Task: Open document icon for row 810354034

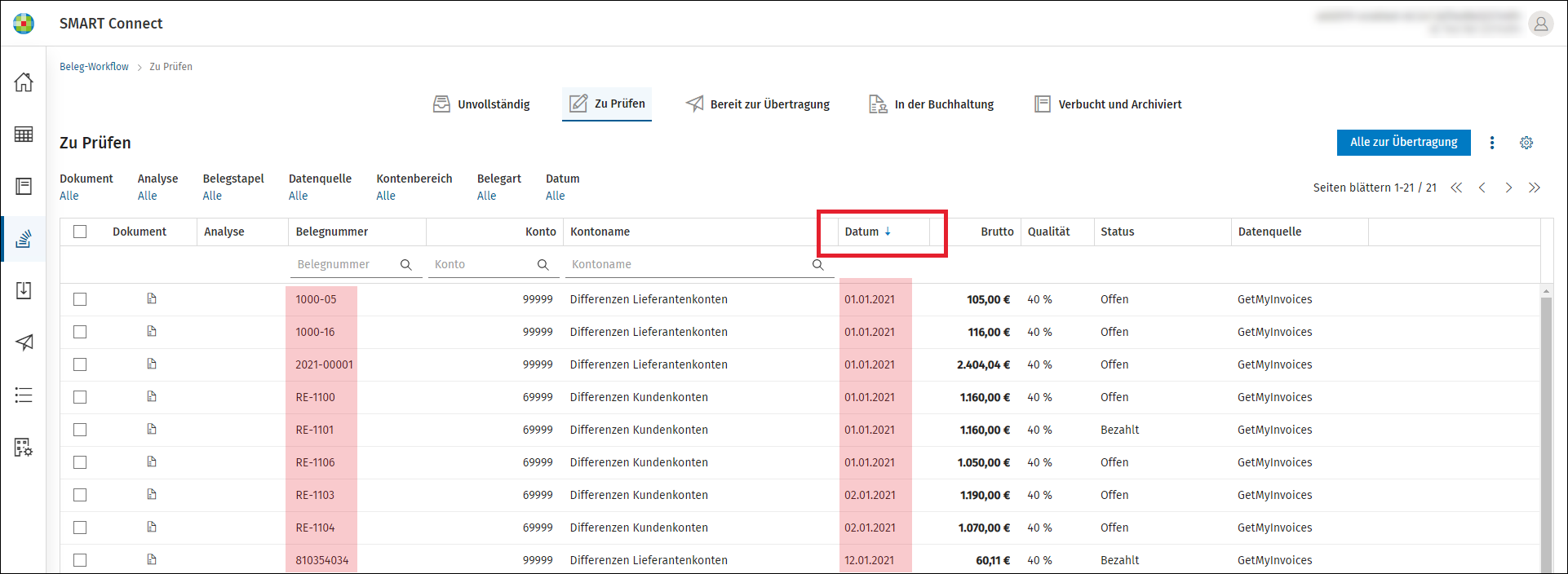Action: [x=152, y=560]
